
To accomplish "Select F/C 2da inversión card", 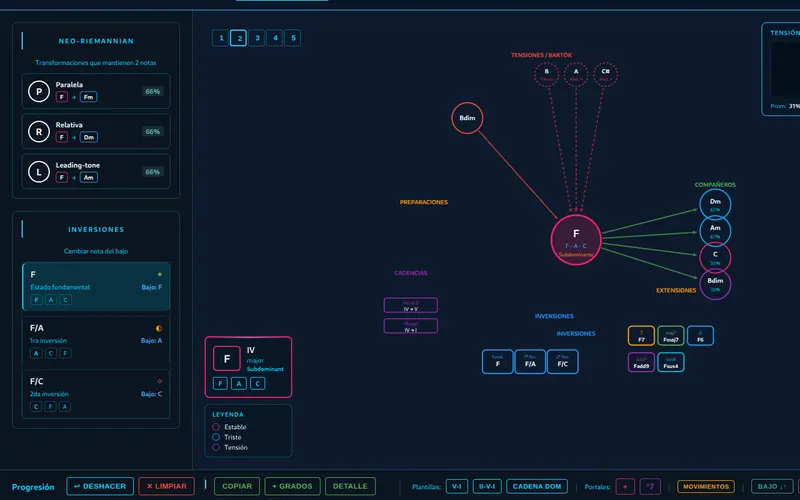I will (96, 394).
